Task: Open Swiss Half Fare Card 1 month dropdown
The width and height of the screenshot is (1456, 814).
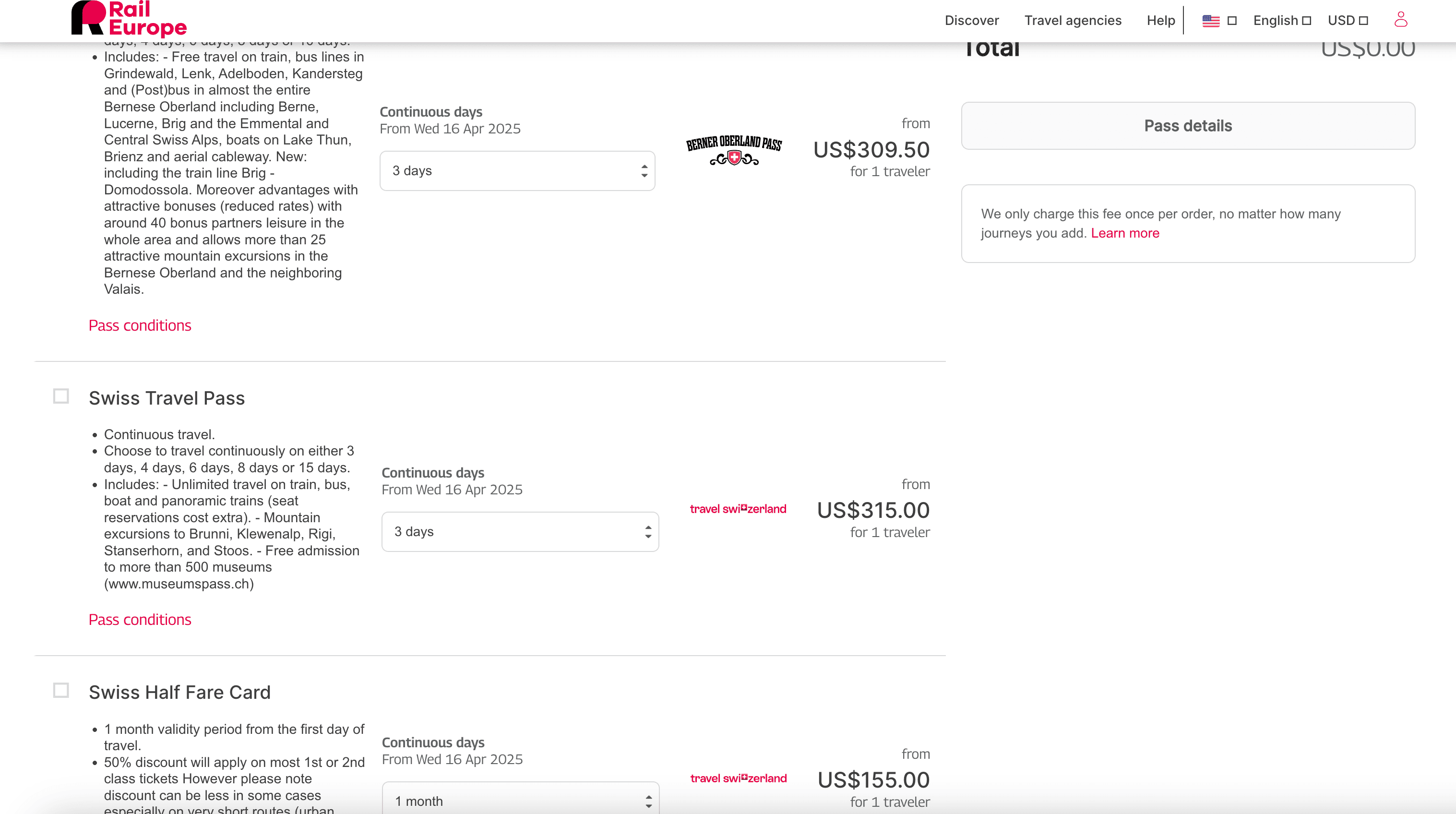Action: click(x=520, y=801)
